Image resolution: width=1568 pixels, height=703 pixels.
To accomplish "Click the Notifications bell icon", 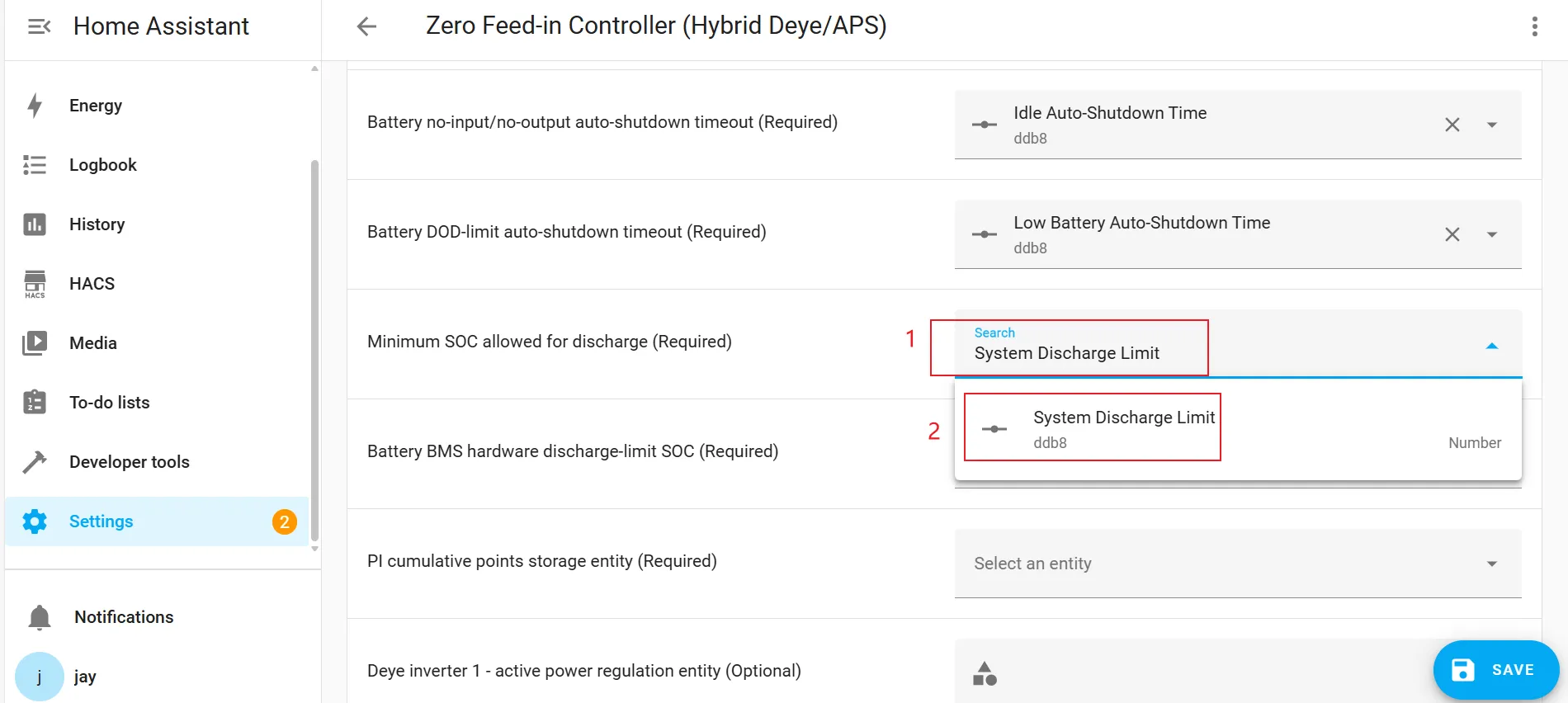I will click(x=40, y=617).
